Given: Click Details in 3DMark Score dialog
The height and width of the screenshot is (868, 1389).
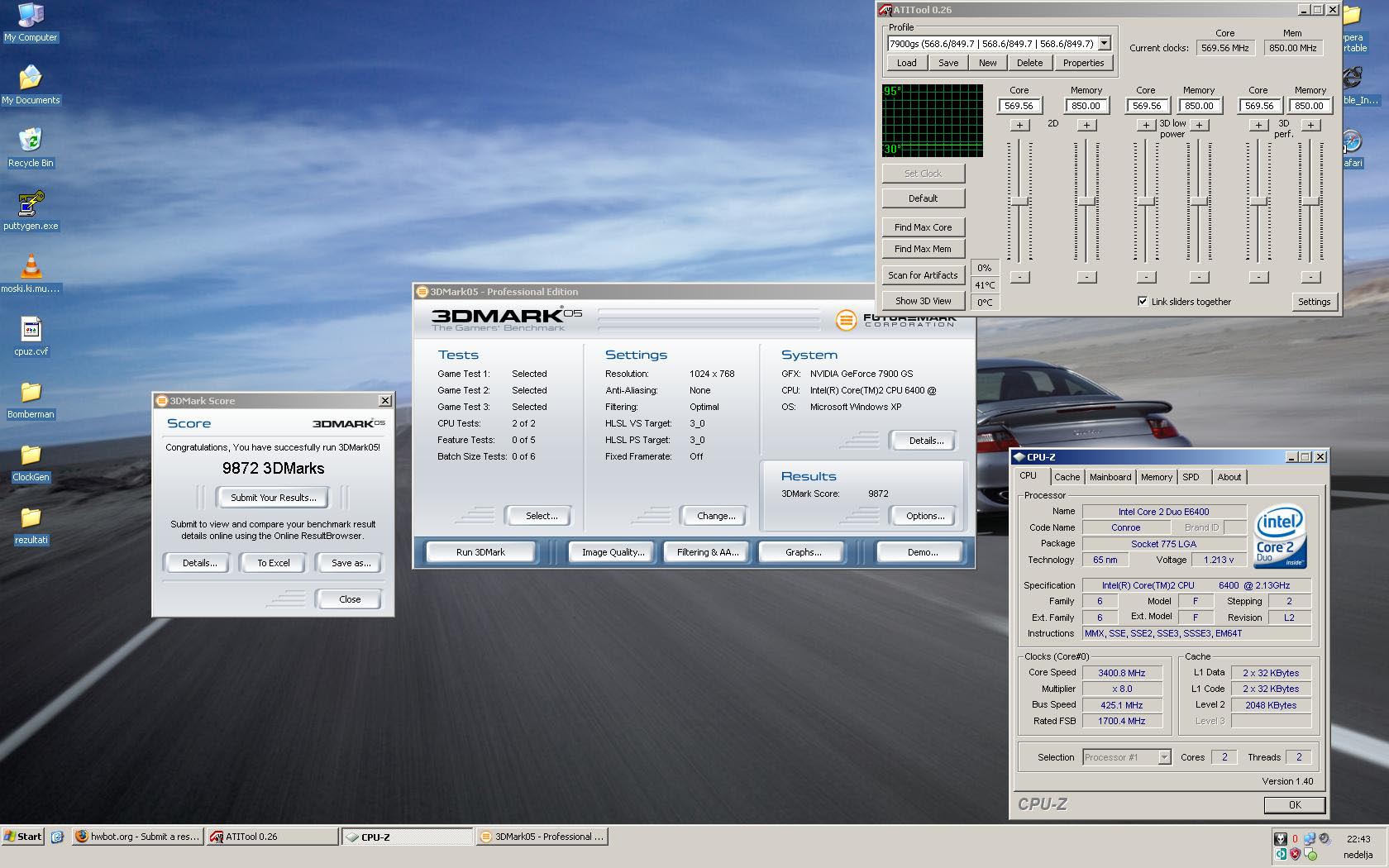Looking at the screenshot, I should click(199, 563).
